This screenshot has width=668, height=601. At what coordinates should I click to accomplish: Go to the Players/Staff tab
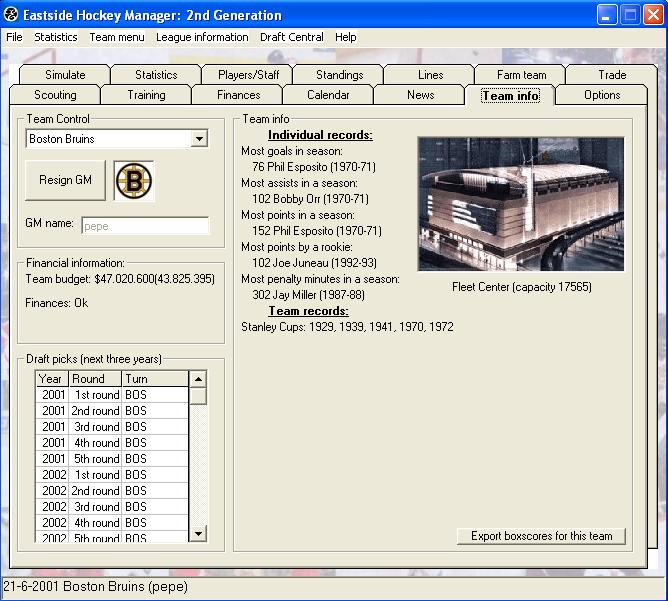tap(248, 75)
